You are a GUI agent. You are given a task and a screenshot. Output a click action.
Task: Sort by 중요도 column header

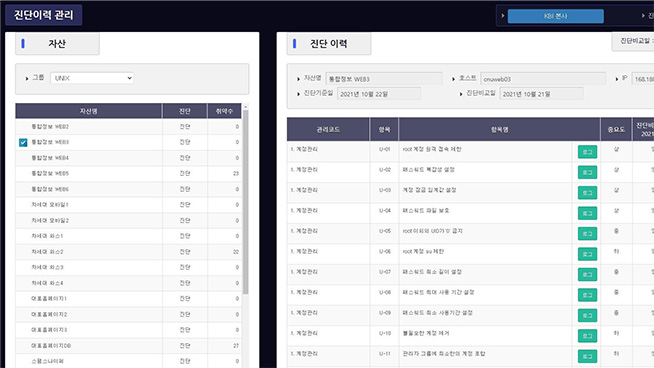pyautogui.click(x=616, y=129)
